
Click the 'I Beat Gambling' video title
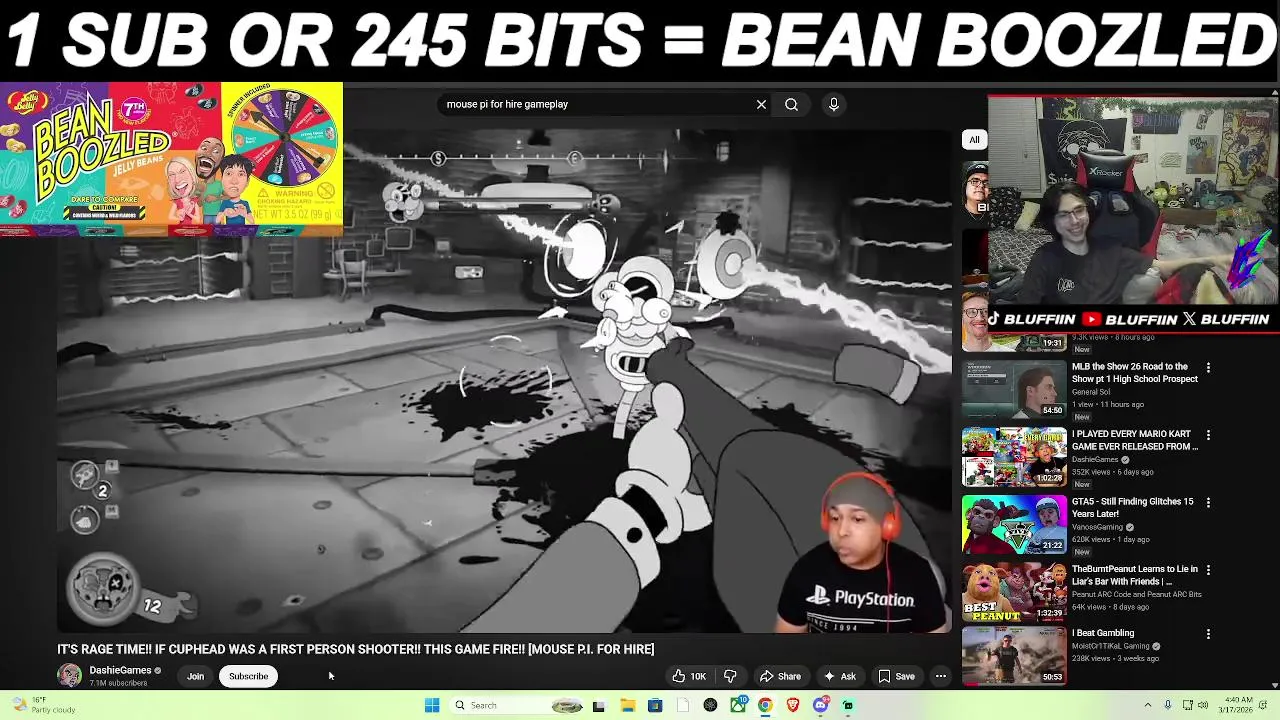[1103, 633]
